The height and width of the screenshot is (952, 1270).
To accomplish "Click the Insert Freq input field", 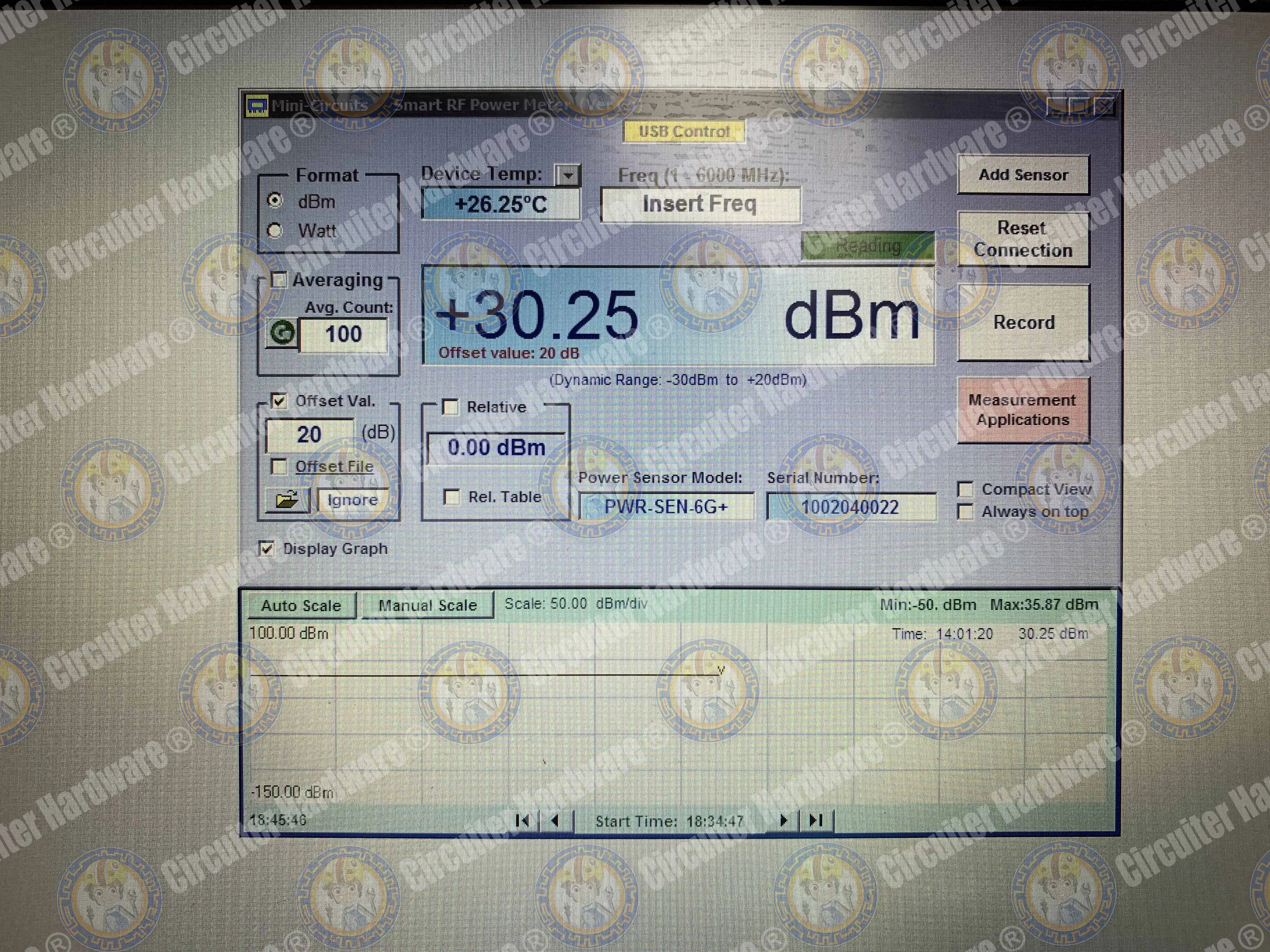I will (699, 204).
